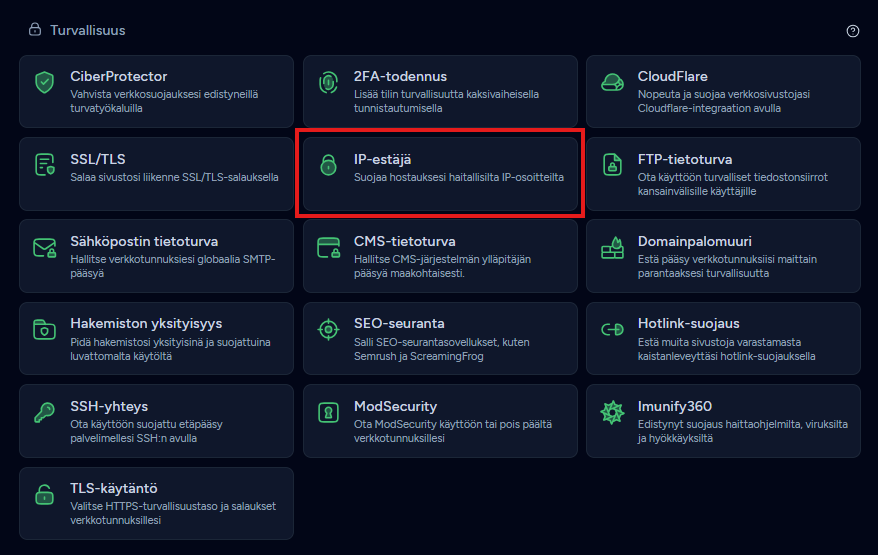Open the CMS-tietoturva title
The image size is (878, 555).
point(405,241)
